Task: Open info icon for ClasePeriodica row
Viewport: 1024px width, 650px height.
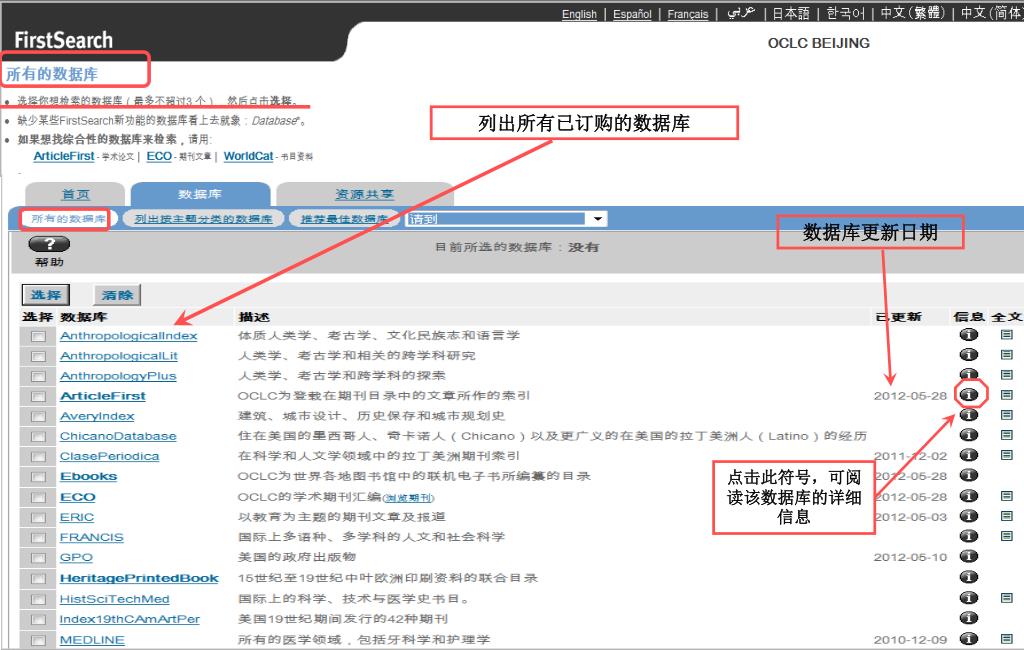Action: [968, 455]
